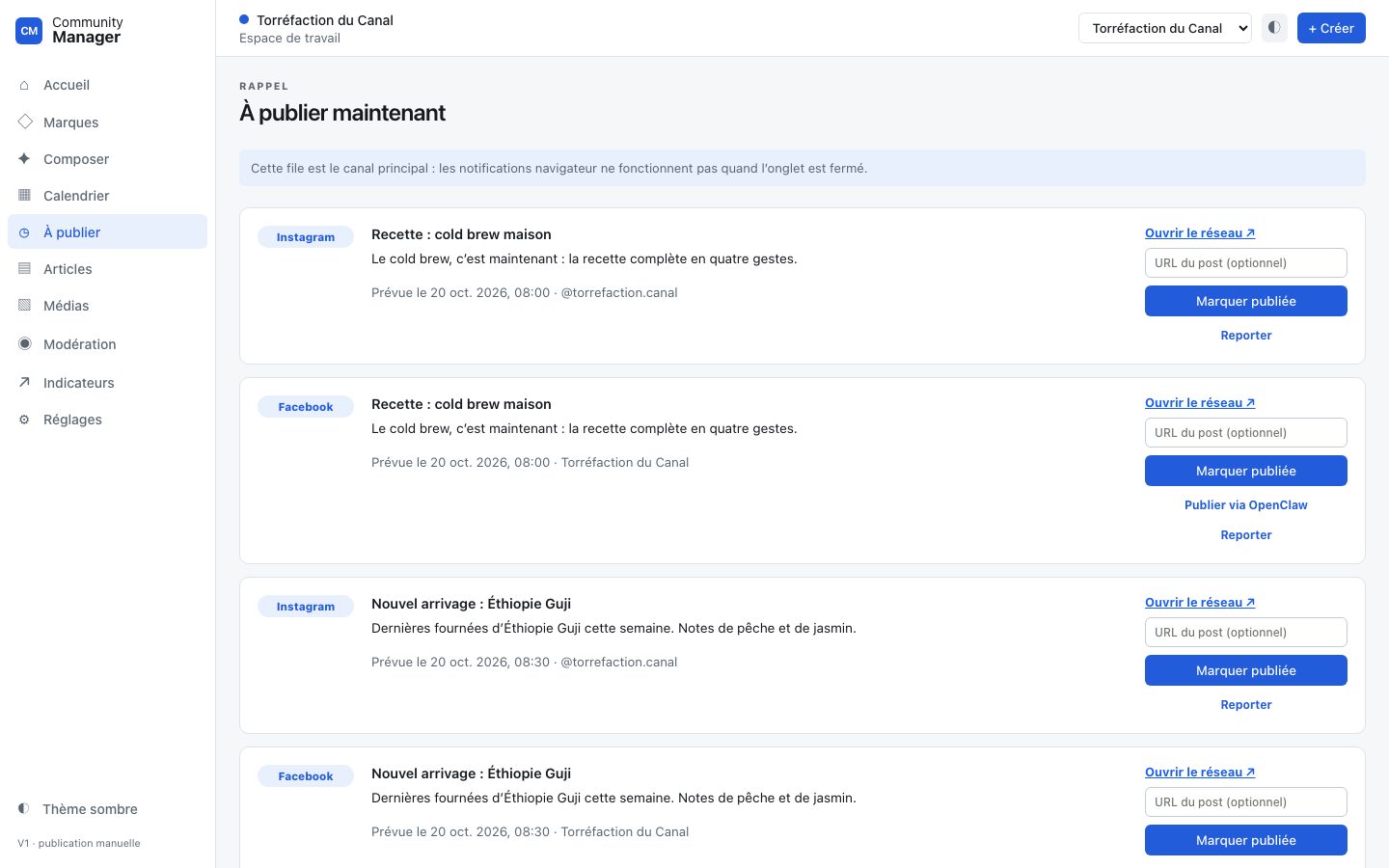Click the "V1 · publication manuelle" footer text
Viewport: 1389px width, 868px height.
point(79,843)
